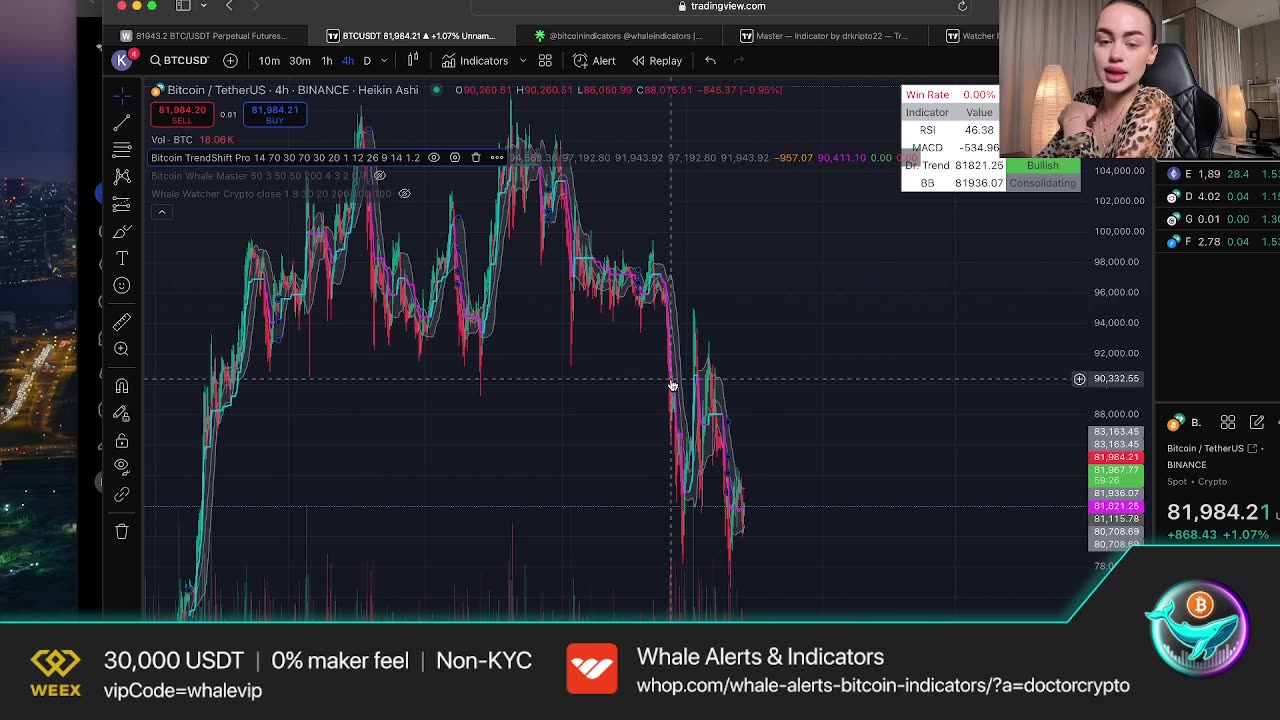Image resolution: width=1280 pixels, height=720 pixels.
Task: Click the tradingview.com address bar
Action: pos(720,6)
